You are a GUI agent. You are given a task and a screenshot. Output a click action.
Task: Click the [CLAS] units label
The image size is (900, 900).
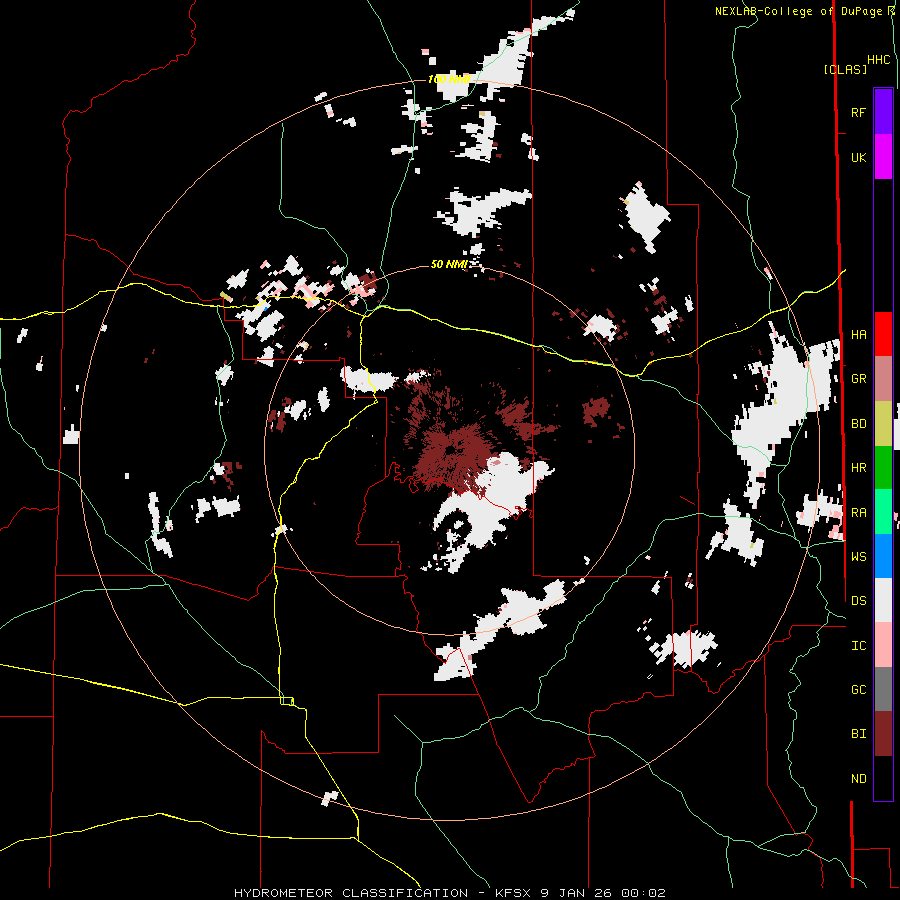[x=845, y=69]
